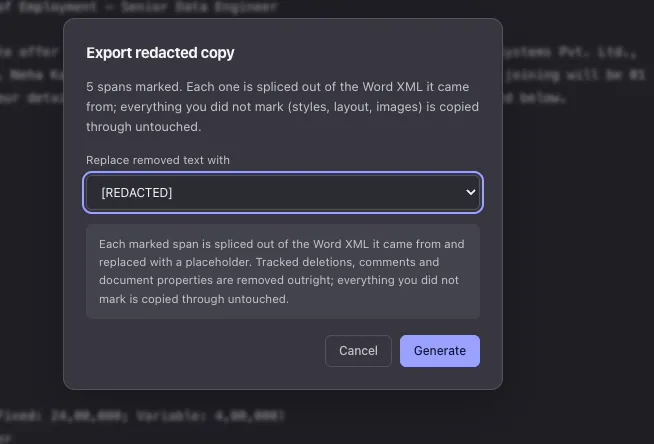654x444 pixels.
Task: Click the info box about tracked deletions
Action: pos(283,271)
